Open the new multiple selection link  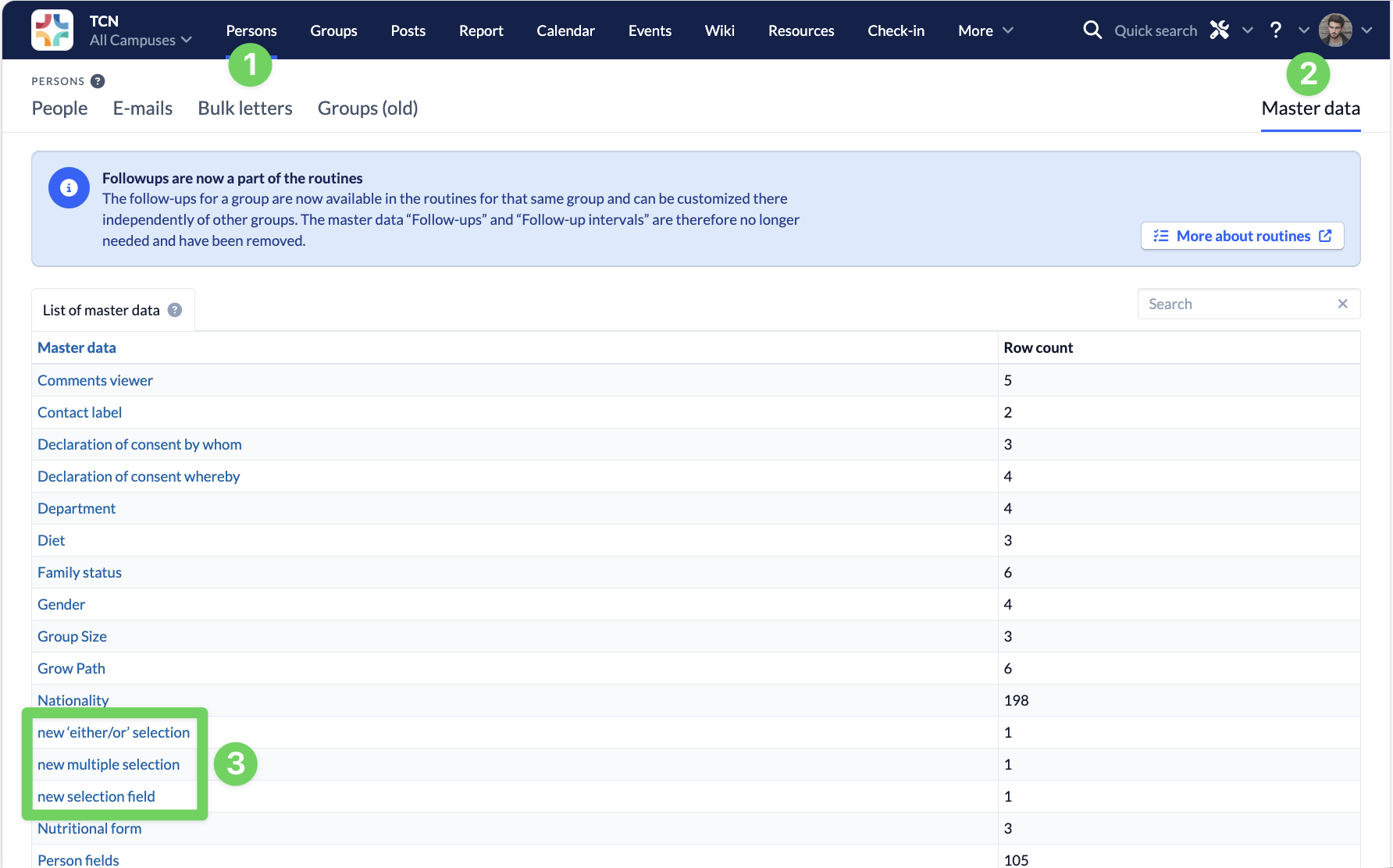(x=109, y=764)
